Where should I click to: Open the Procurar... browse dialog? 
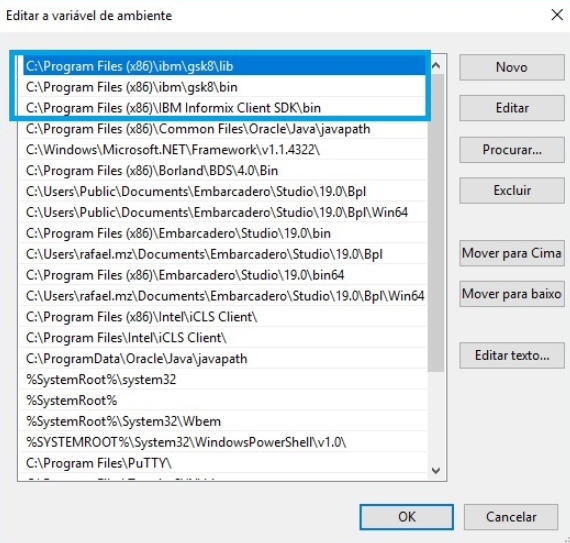(x=511, y=149)
